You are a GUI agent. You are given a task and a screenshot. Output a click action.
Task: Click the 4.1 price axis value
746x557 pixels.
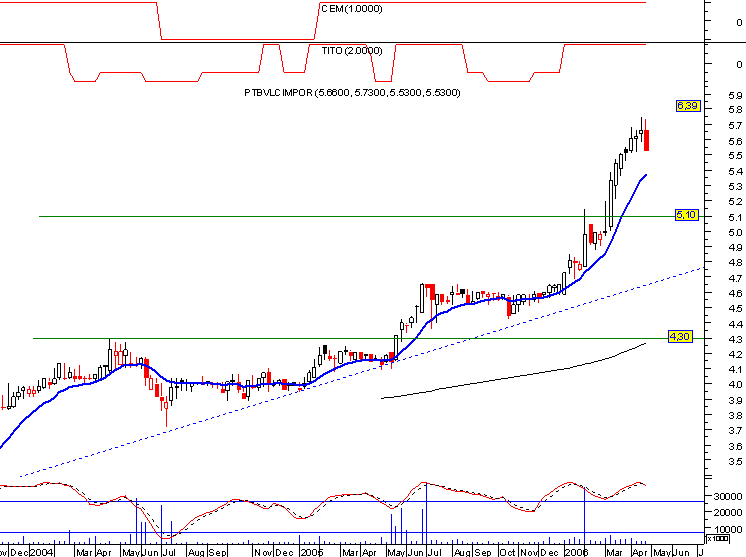pyautogui.click(x=735, y=370)
